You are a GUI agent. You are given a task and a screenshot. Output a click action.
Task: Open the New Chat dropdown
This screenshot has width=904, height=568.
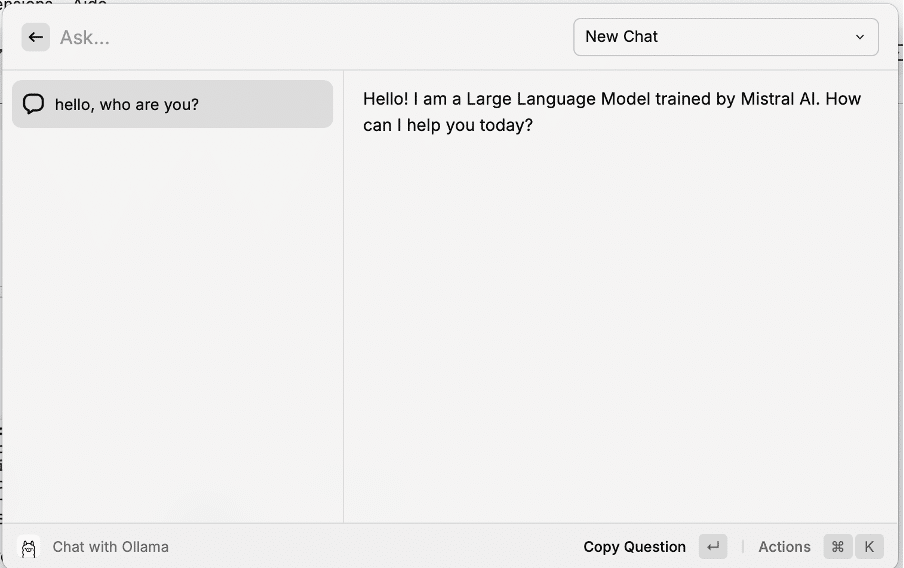pos(725,37)
